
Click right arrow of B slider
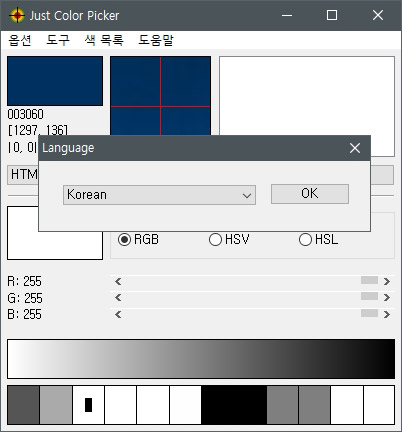(387, 314)
